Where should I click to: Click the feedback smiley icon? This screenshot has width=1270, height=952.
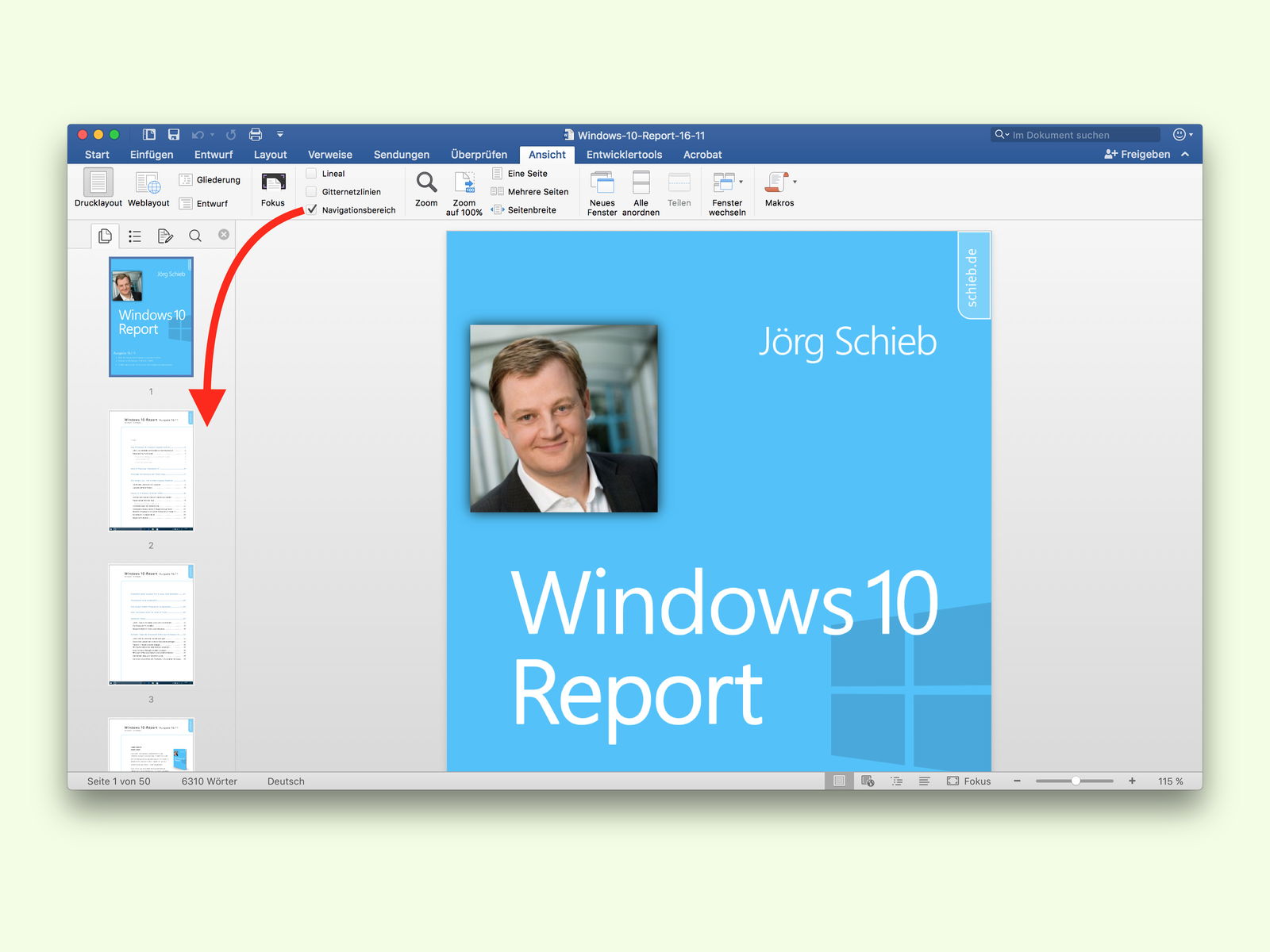[x=1180, y=135]
